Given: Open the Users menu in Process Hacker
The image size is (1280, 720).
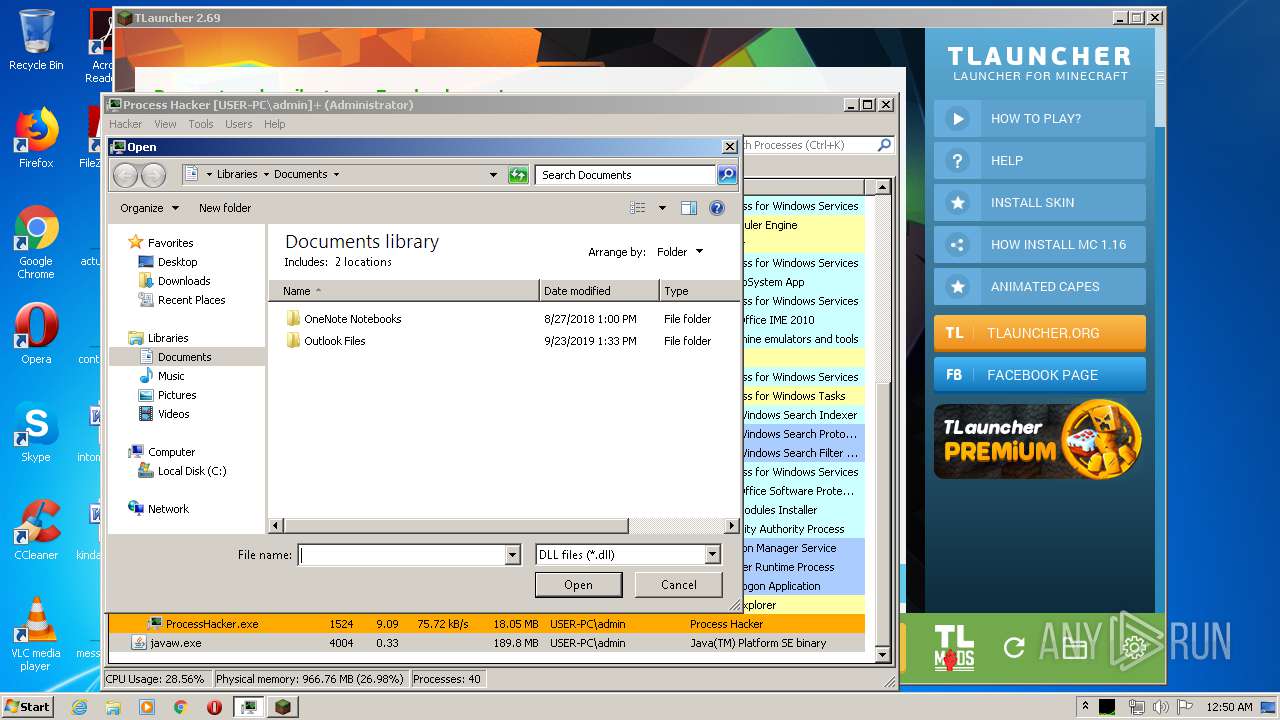Looking at the screenshot, I should point(238,124).
